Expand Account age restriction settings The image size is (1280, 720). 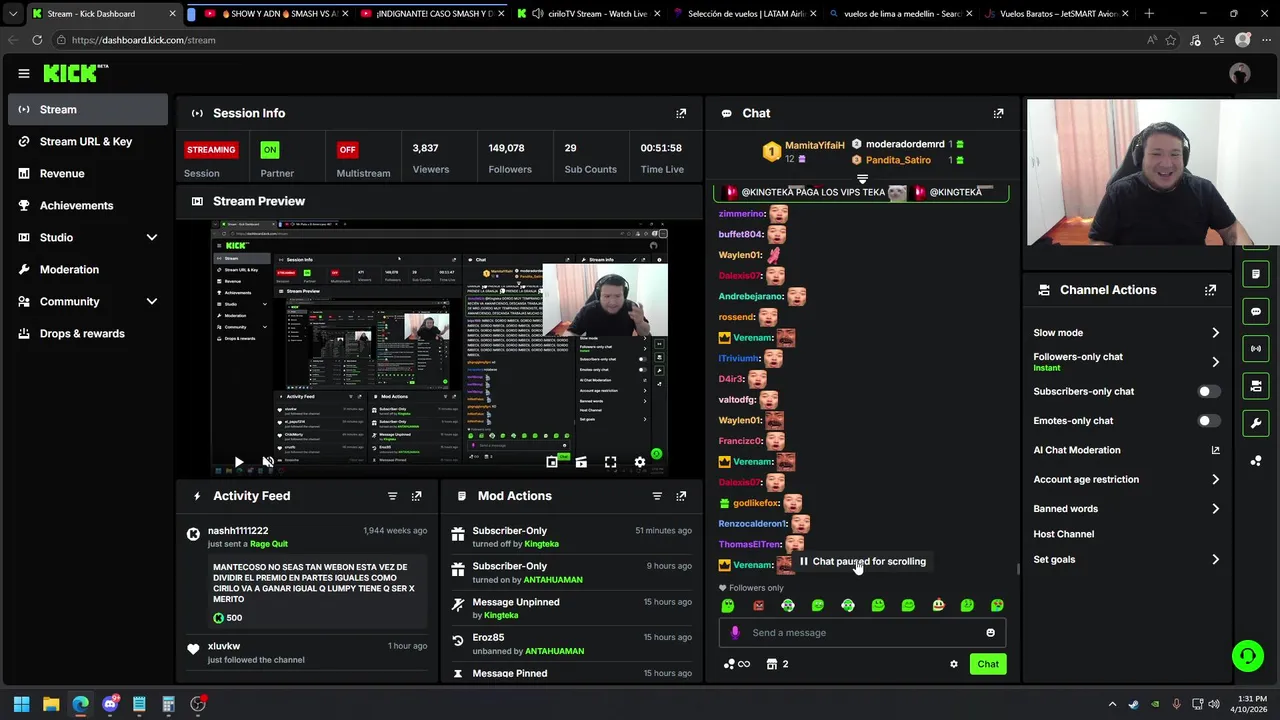click(1215, 480)
